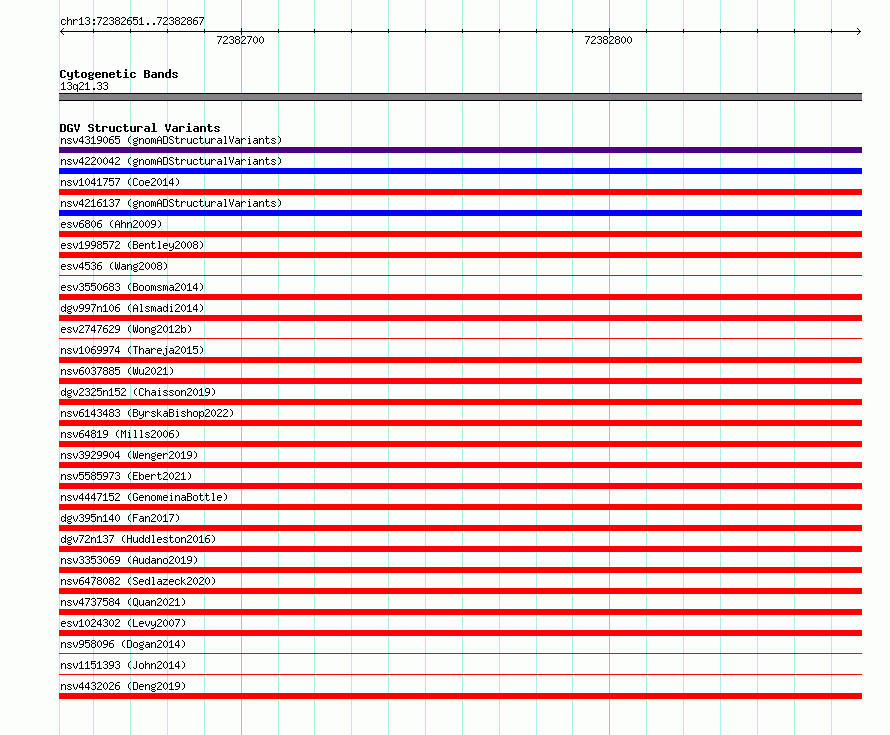Open variant nsv1041757 (Coe2014)
The height and width of the screenshot is (735, 890).
click(x=120, y=182)
